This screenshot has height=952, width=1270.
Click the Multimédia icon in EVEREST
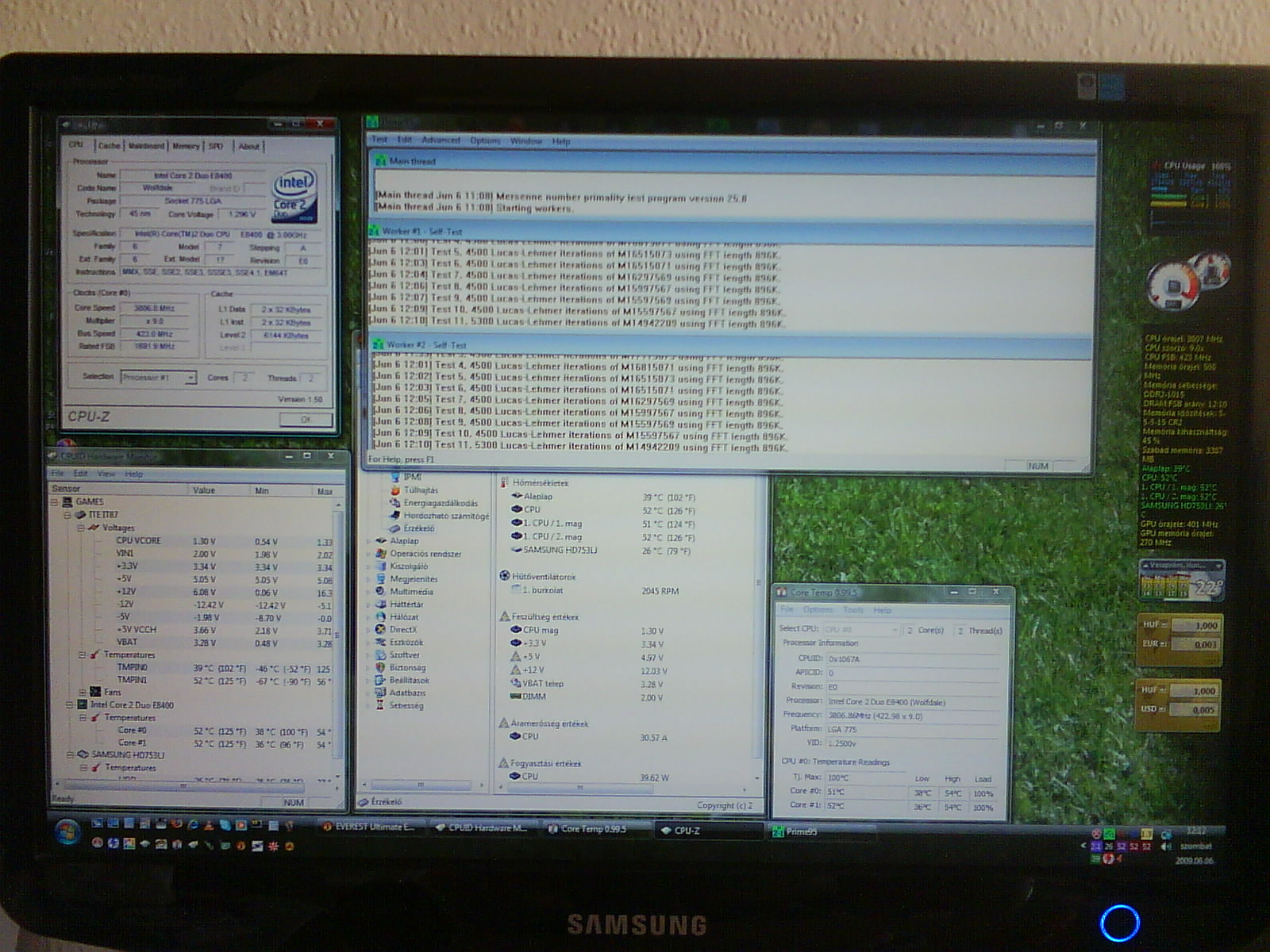pos(381,592)
